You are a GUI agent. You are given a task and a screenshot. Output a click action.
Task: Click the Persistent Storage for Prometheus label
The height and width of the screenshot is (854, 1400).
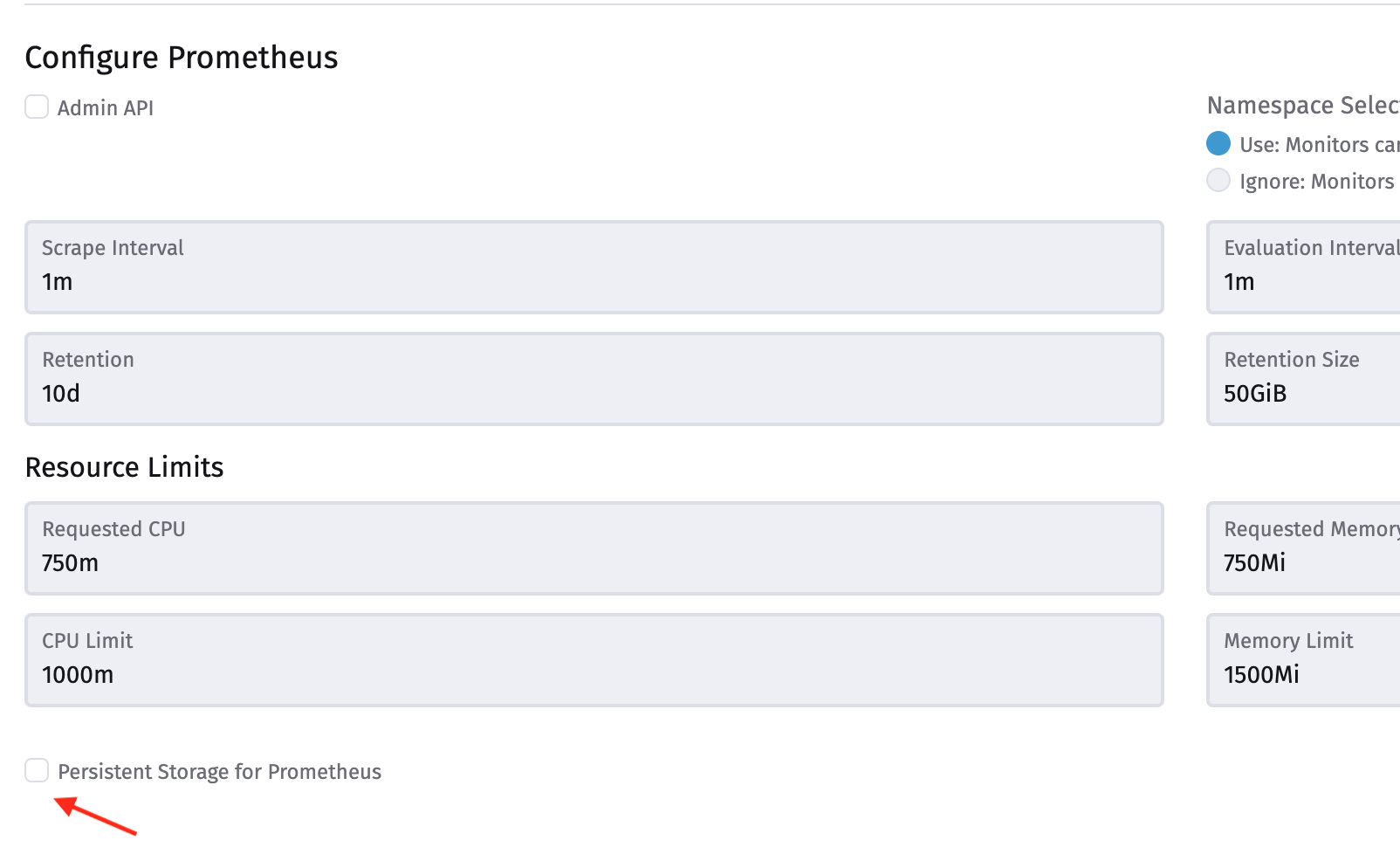[219, 771]
